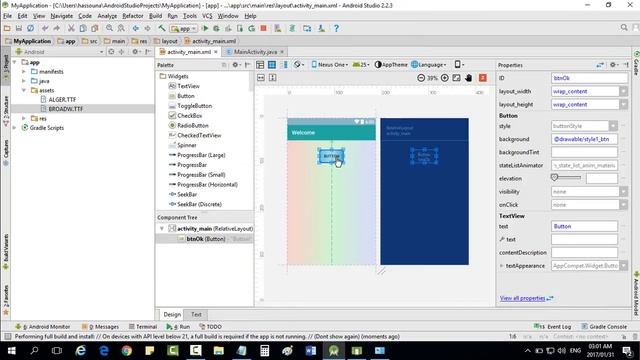Click the Debug app bug icon
The image size is (640, 360).
(x=216, y=28)
